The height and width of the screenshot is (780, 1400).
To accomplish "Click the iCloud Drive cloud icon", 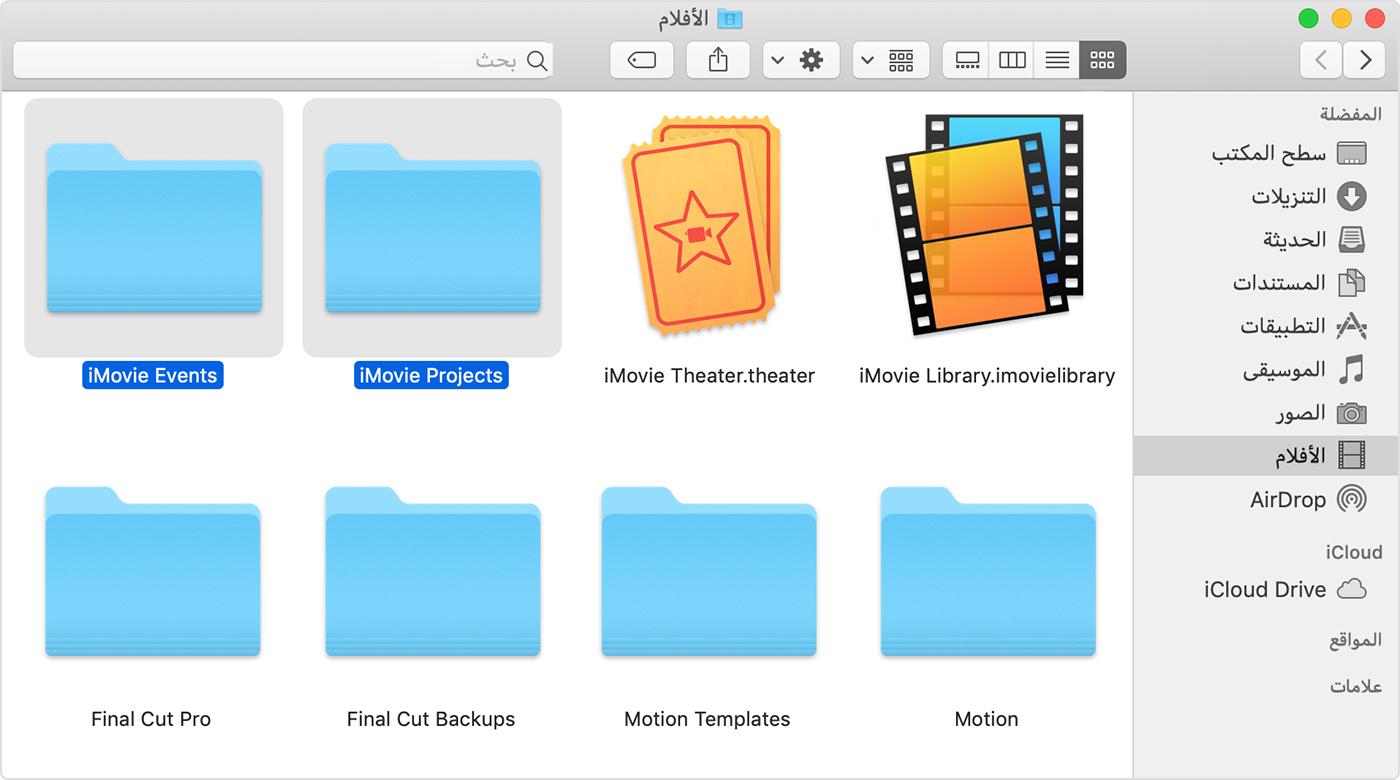I will click(1351, 590).
